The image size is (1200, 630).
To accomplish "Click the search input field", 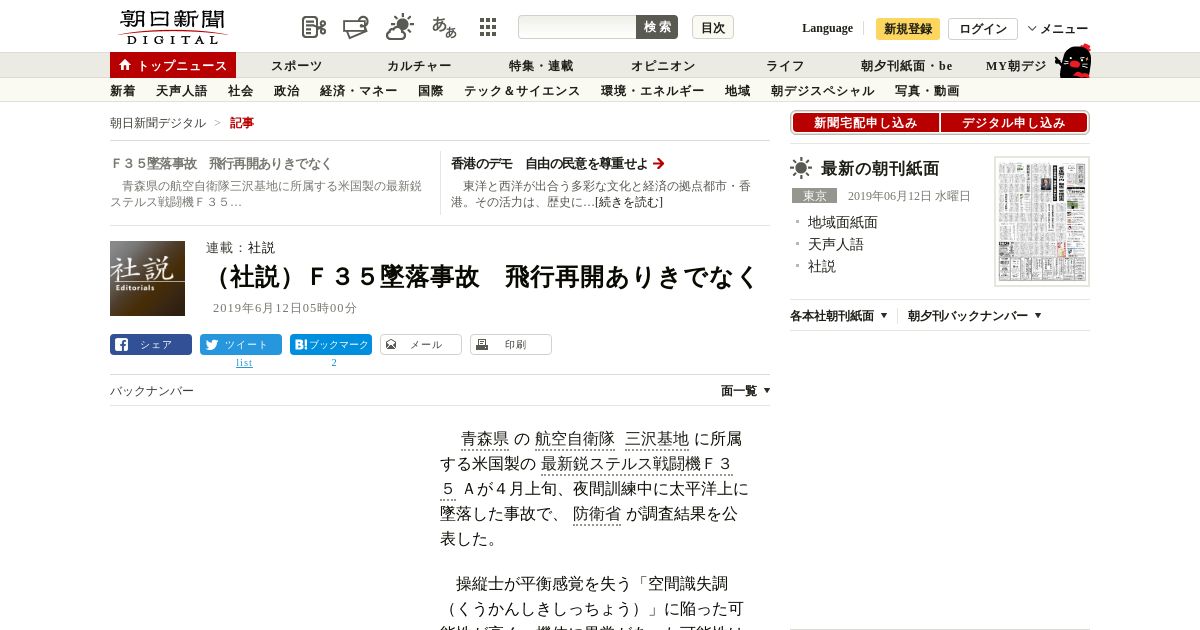I will click(x=577, y=27).
